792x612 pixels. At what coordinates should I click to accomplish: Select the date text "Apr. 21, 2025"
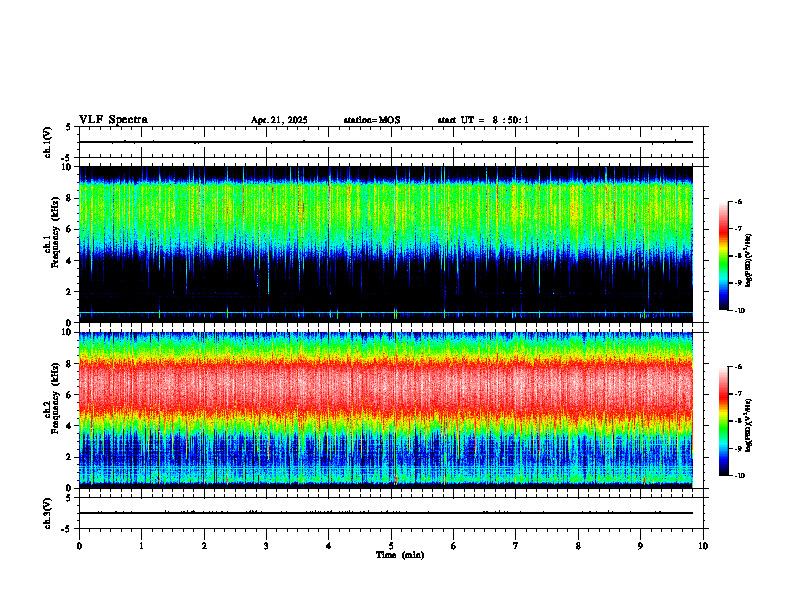tap(279, 120)
